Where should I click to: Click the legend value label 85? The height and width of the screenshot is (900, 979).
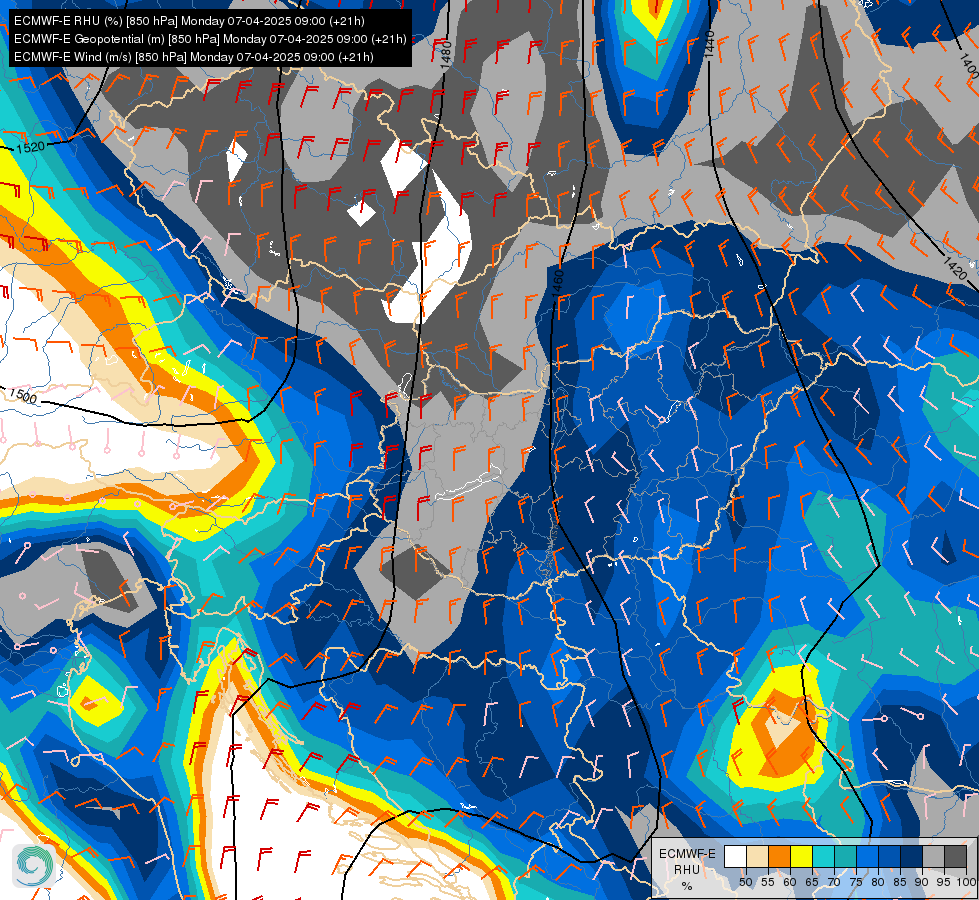pos(900,882)
